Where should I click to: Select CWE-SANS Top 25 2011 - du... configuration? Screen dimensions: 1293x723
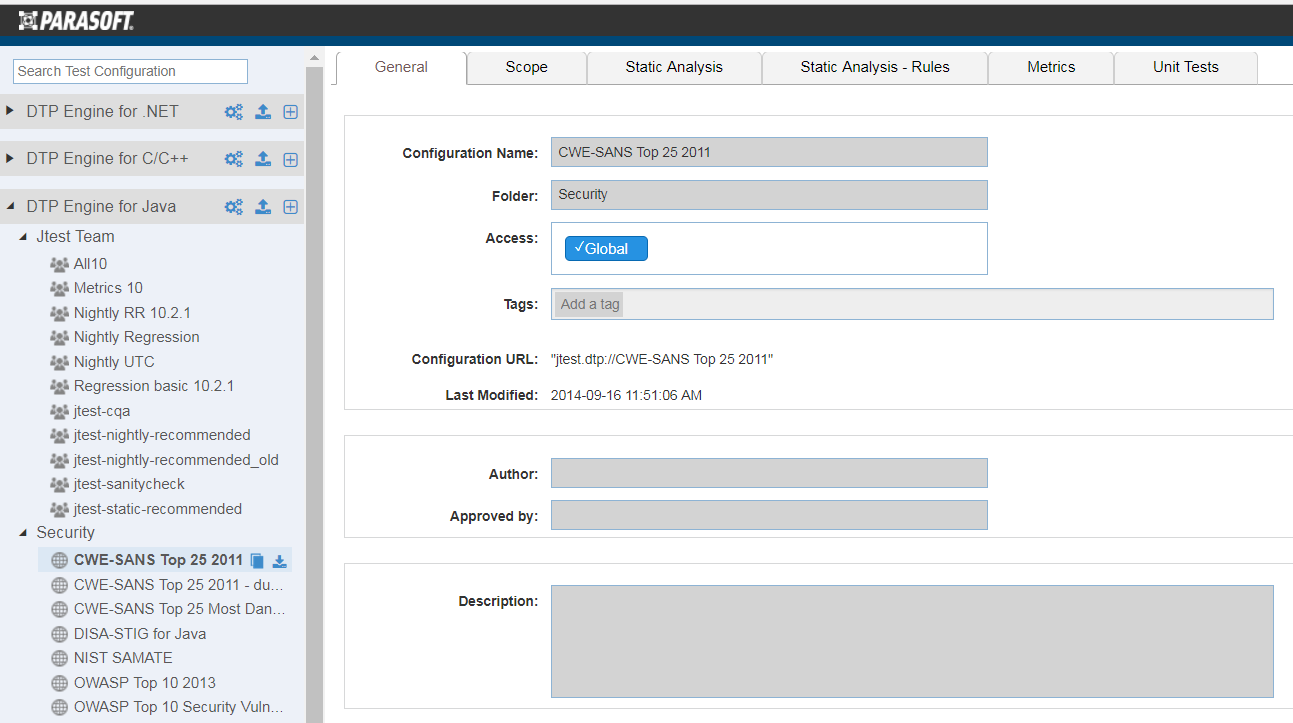pyautogui.click(x=178, y=585)
